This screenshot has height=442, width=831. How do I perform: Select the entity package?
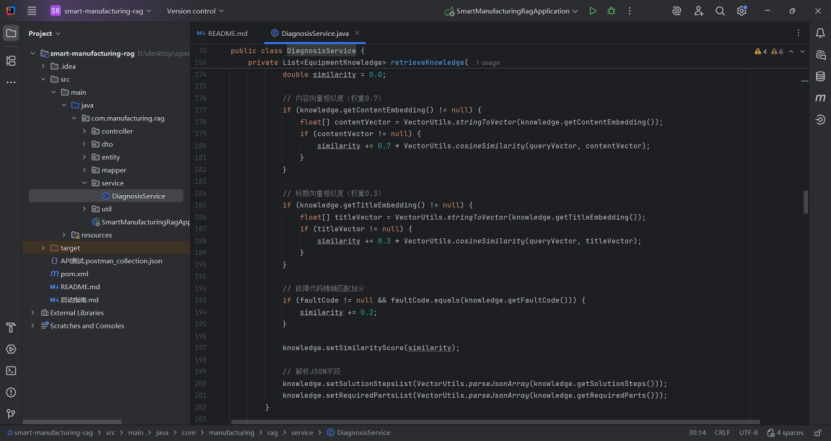click(105, 157)
